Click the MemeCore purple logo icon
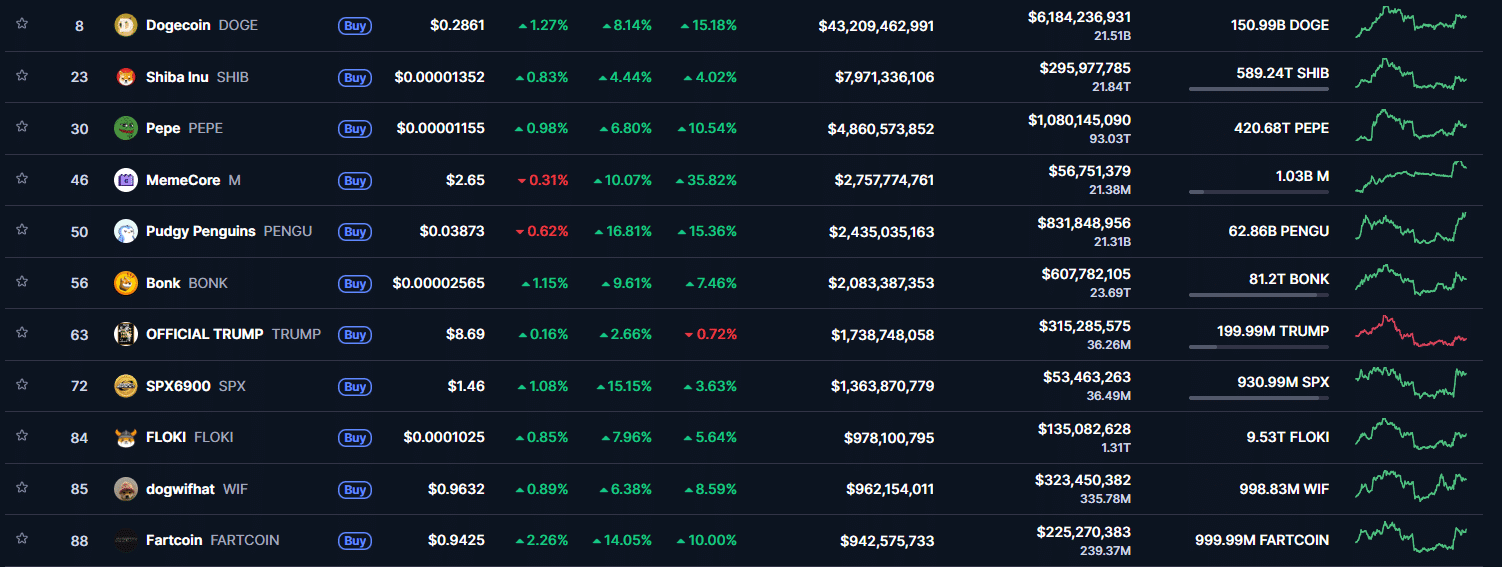1502x567 pixels. (126, 180)
